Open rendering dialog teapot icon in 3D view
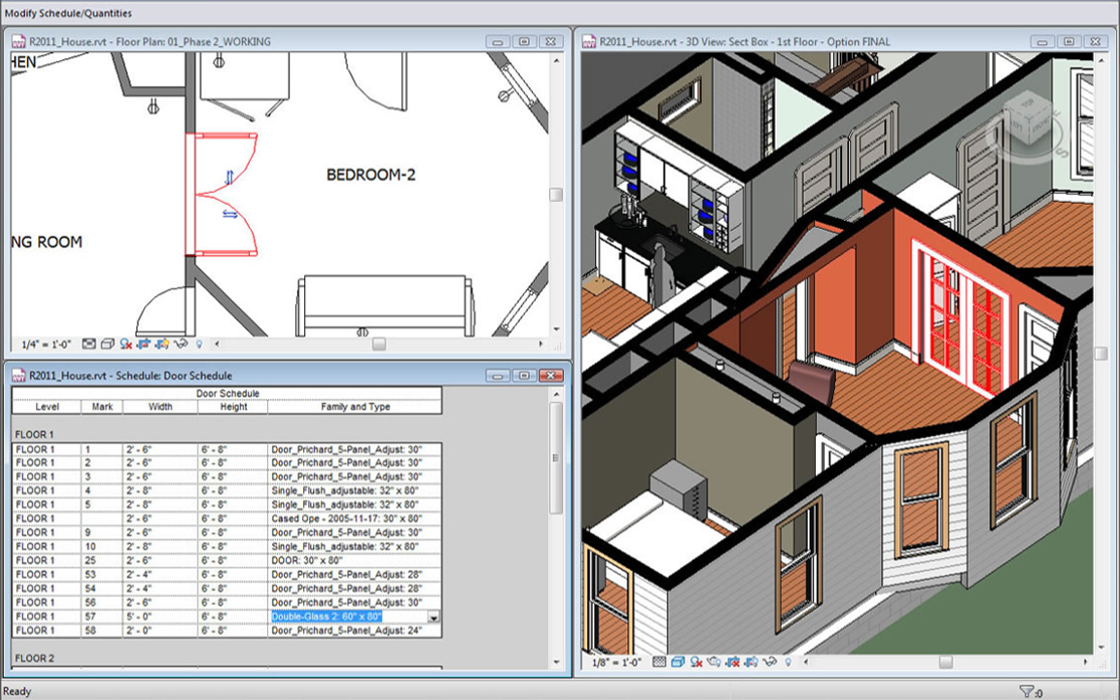The width and height of the screenshot is (1120, 700). [714, 661]
